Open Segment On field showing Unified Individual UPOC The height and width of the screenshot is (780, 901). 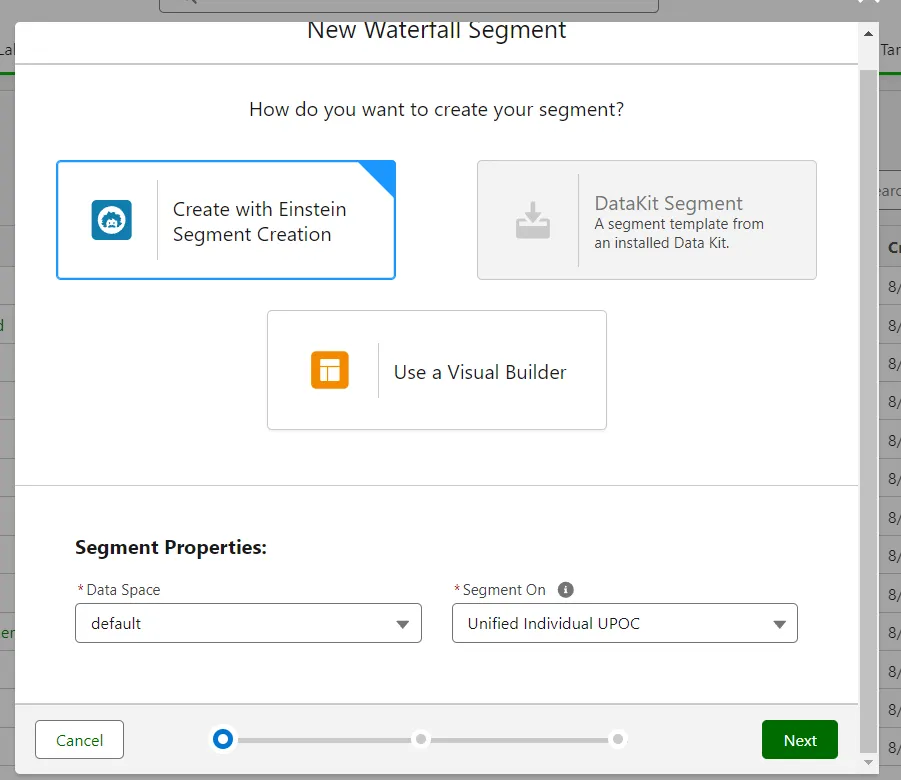pyautogui.click(x=610, y=623)
